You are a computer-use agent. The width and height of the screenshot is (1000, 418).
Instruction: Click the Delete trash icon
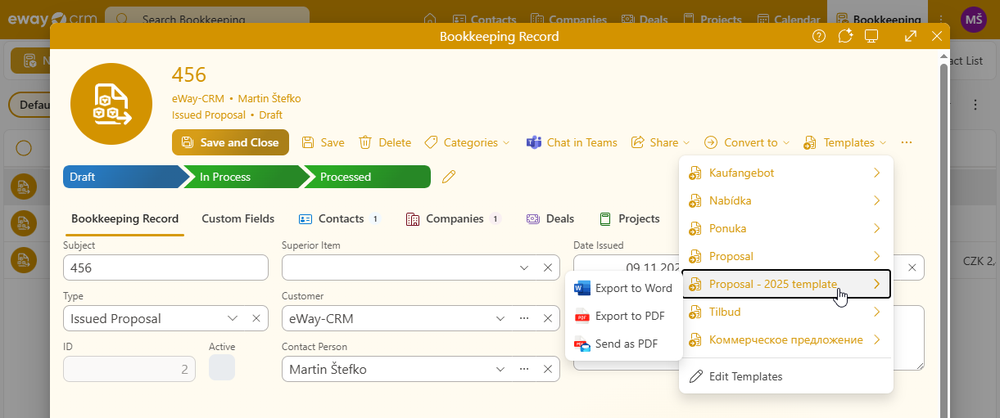[366, 143]
